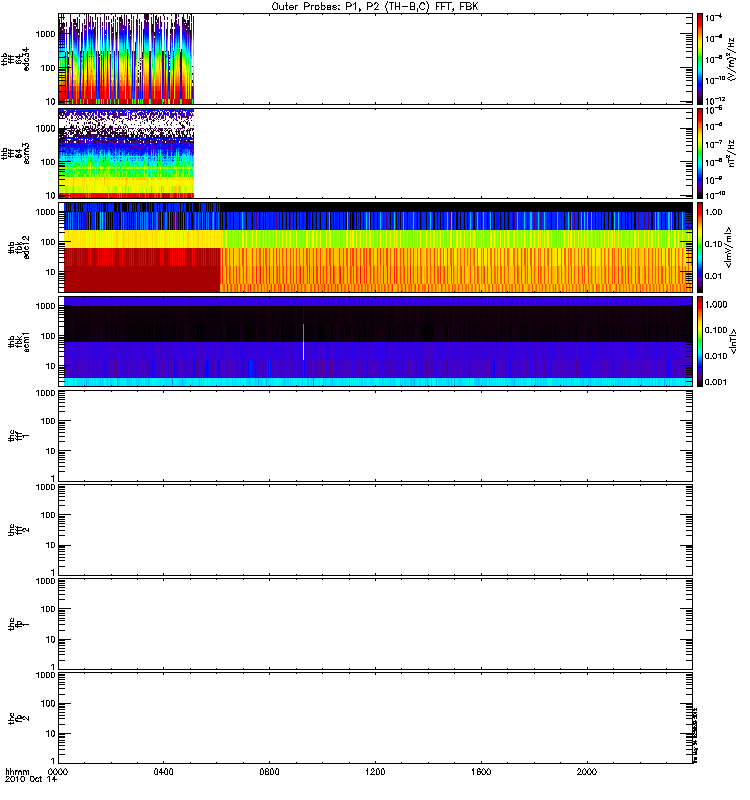Click the '1.00' tick on the mV/m color bar
750x800 pixels.
point(713,212)
